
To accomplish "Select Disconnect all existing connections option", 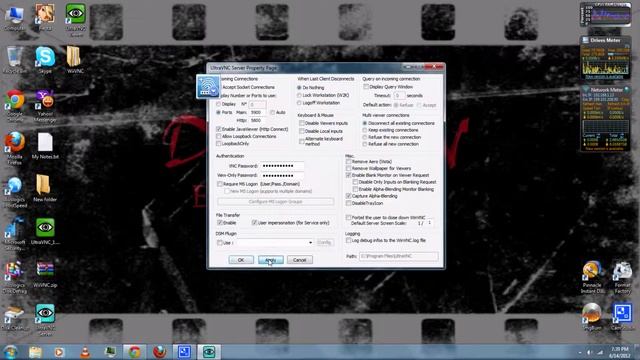I will 364,123.
